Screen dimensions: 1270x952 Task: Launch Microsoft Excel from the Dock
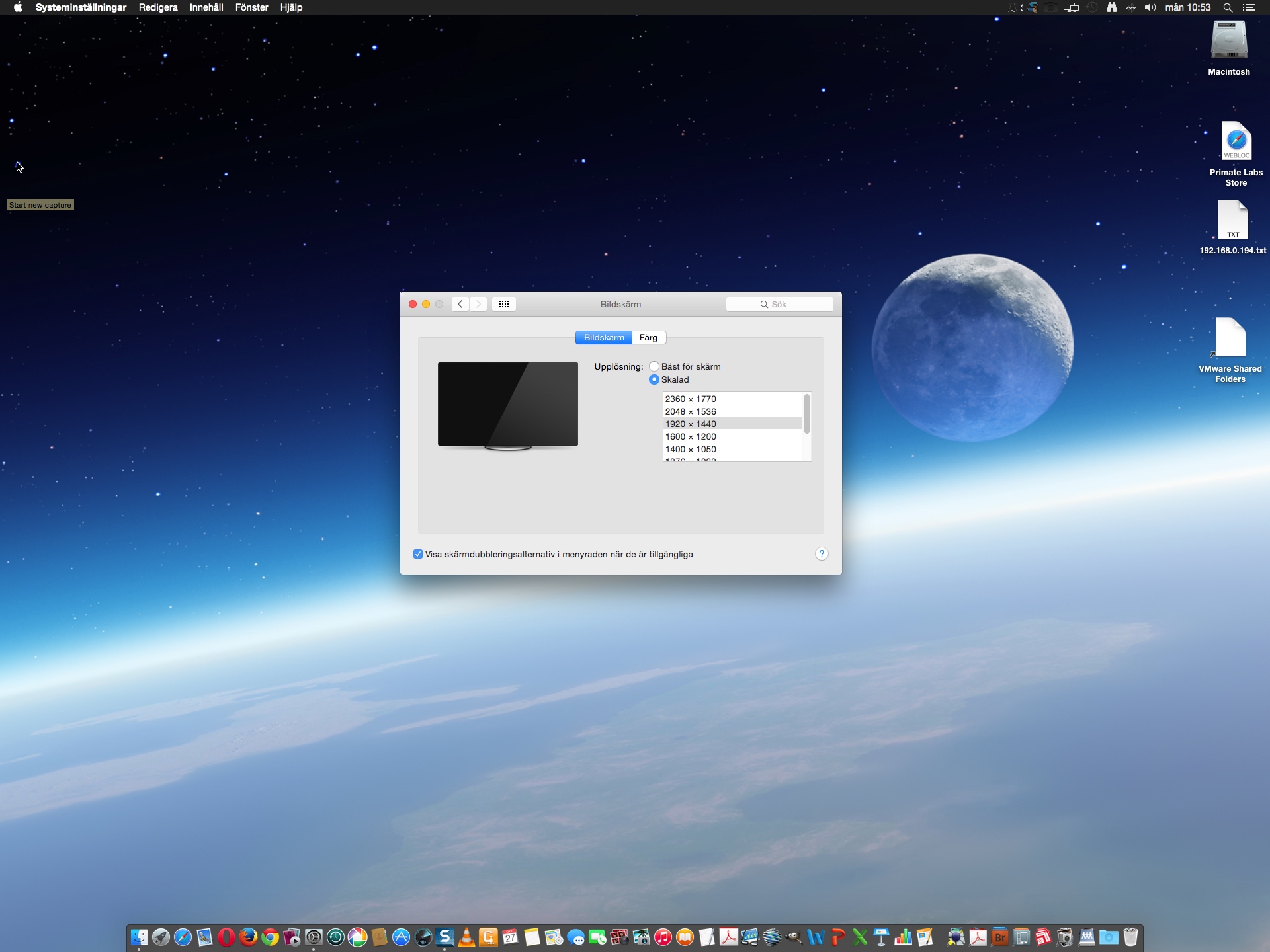859,937
